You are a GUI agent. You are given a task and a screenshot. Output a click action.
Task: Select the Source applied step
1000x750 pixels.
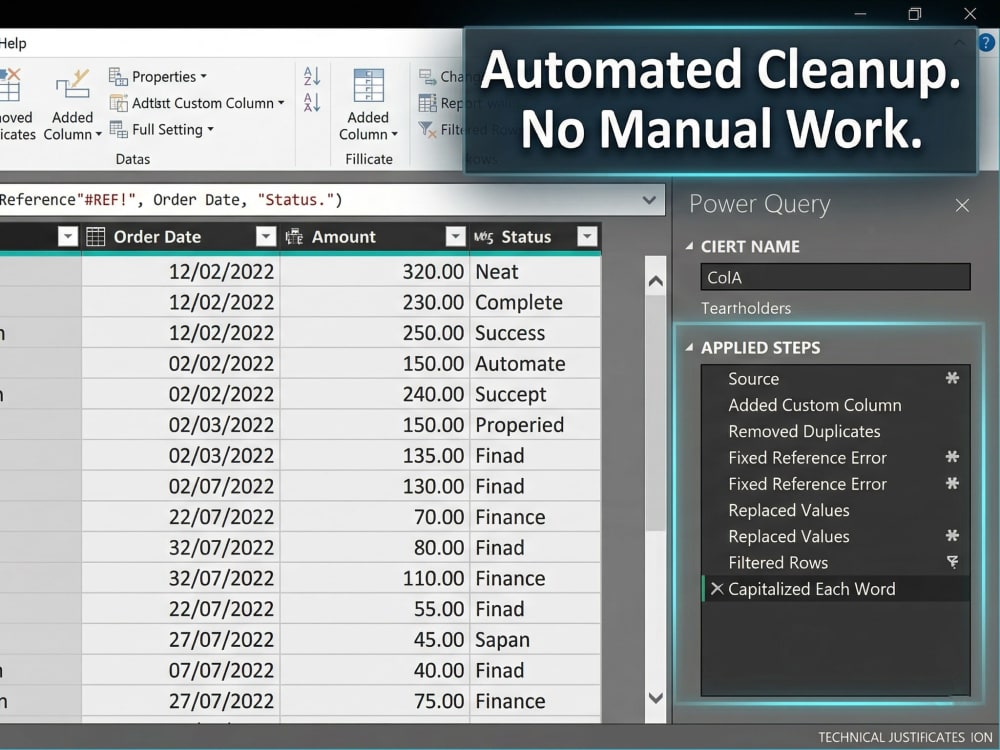pos(835,379)
